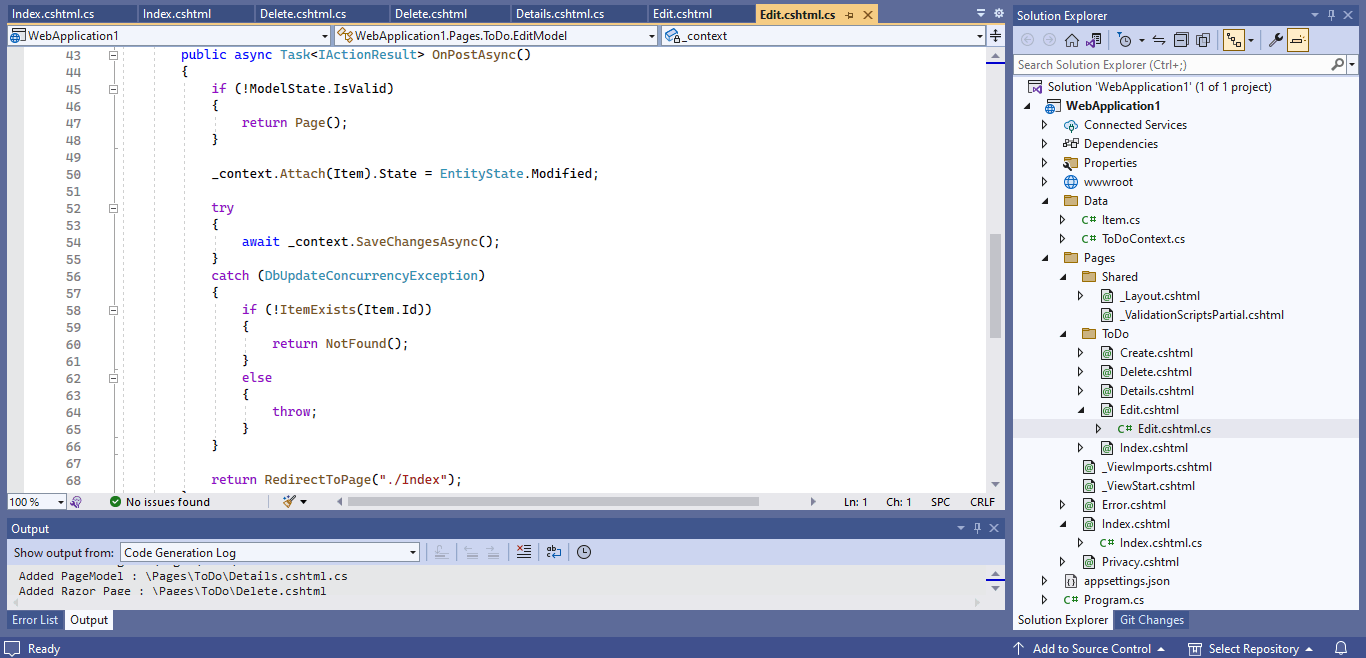Toggle the Preview Selected Items button
This screenshot has width=1366, height=658.
(x=1298, y=40)
